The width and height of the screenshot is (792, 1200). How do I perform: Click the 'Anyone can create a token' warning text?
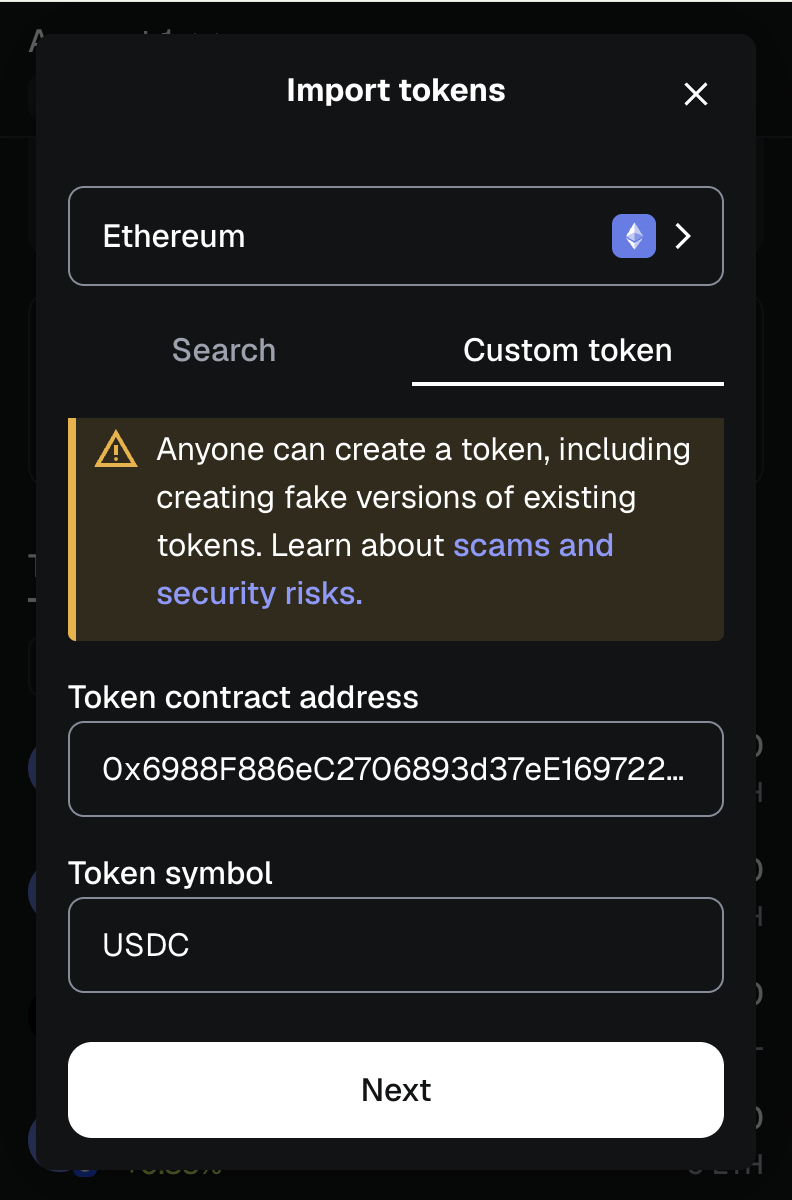tap(423, 450)
